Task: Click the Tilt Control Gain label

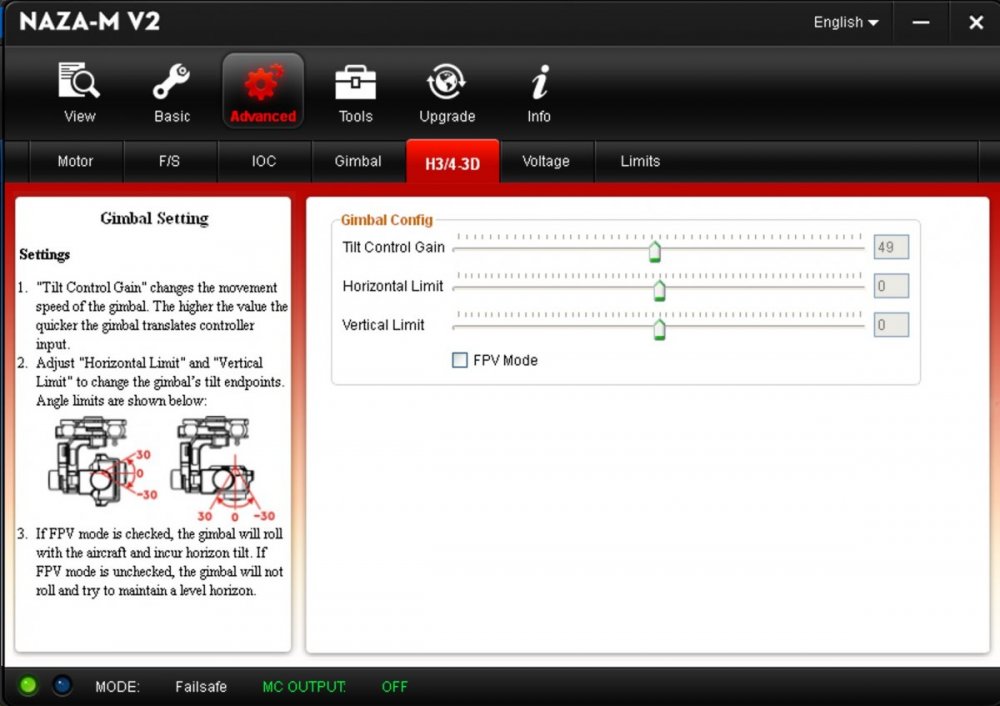Action: click(x=393, y=247)
